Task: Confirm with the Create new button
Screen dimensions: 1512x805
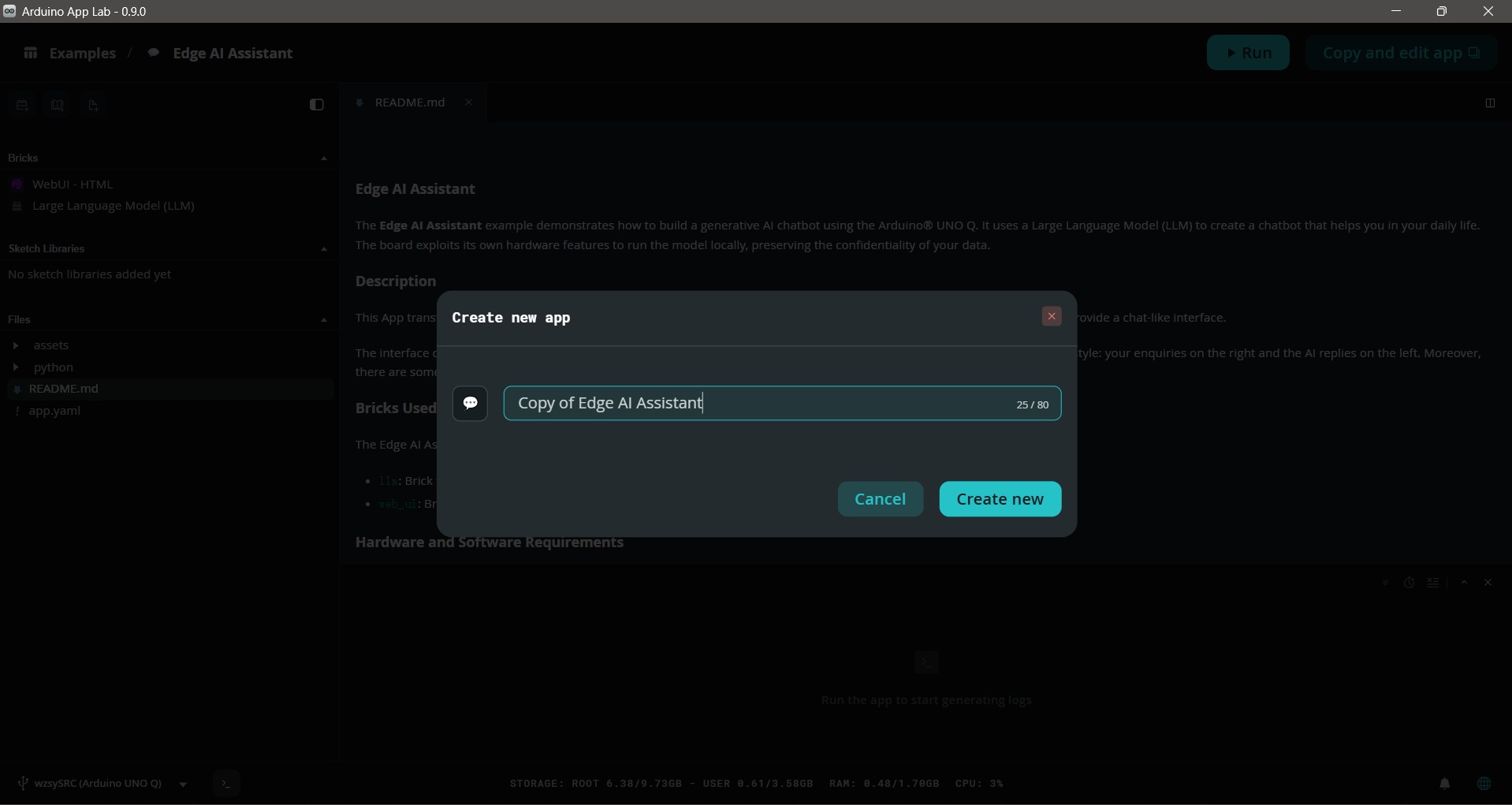Action: pos(1000,499)
